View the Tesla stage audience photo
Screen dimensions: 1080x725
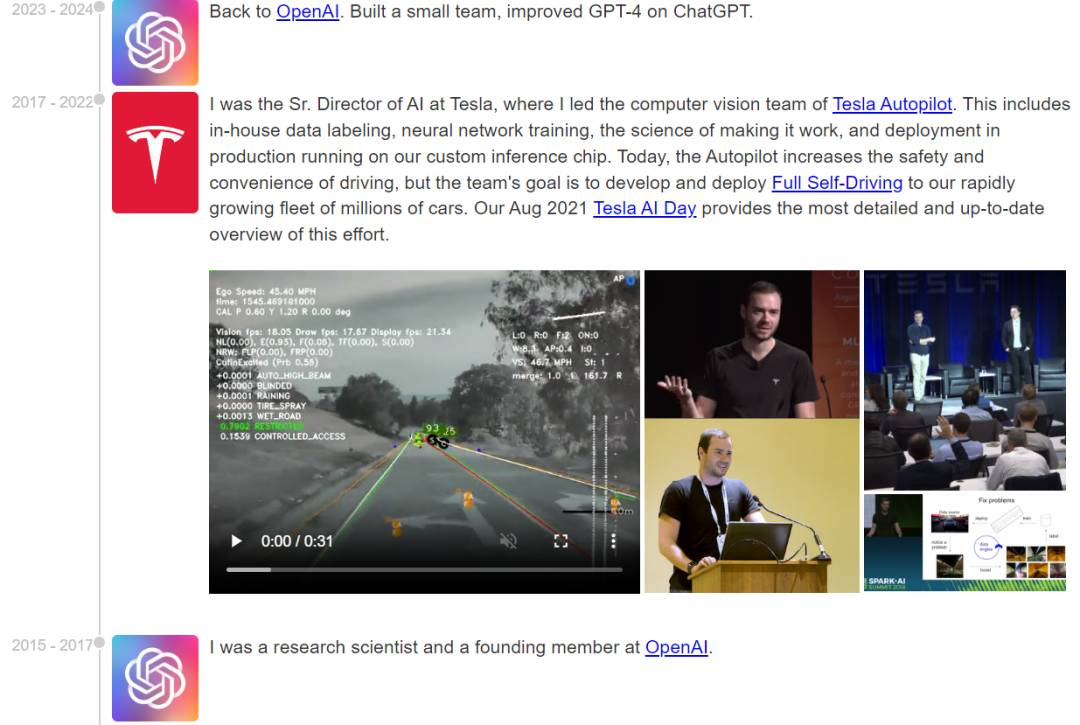(965, 380)
